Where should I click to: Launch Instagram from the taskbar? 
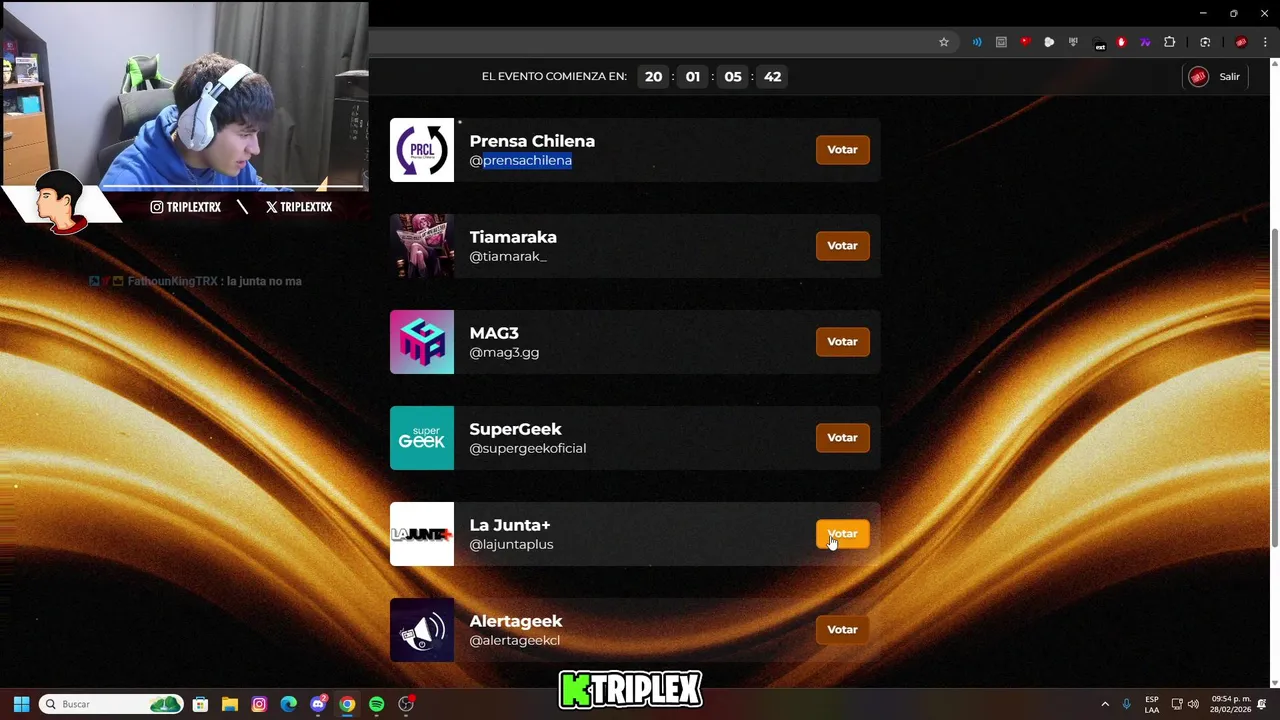tap(259, 704)
